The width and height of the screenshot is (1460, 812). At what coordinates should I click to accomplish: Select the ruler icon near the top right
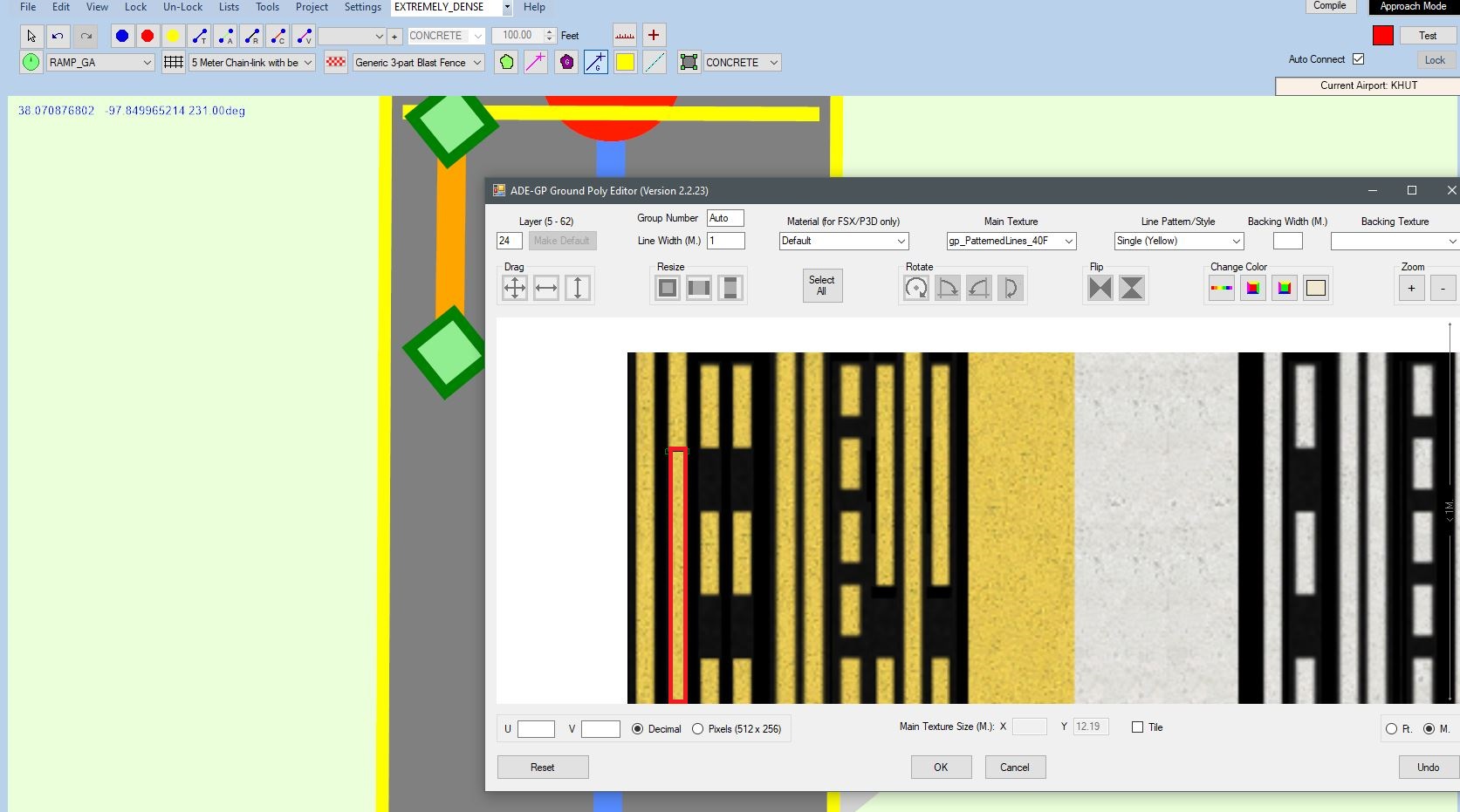[624, 35]
